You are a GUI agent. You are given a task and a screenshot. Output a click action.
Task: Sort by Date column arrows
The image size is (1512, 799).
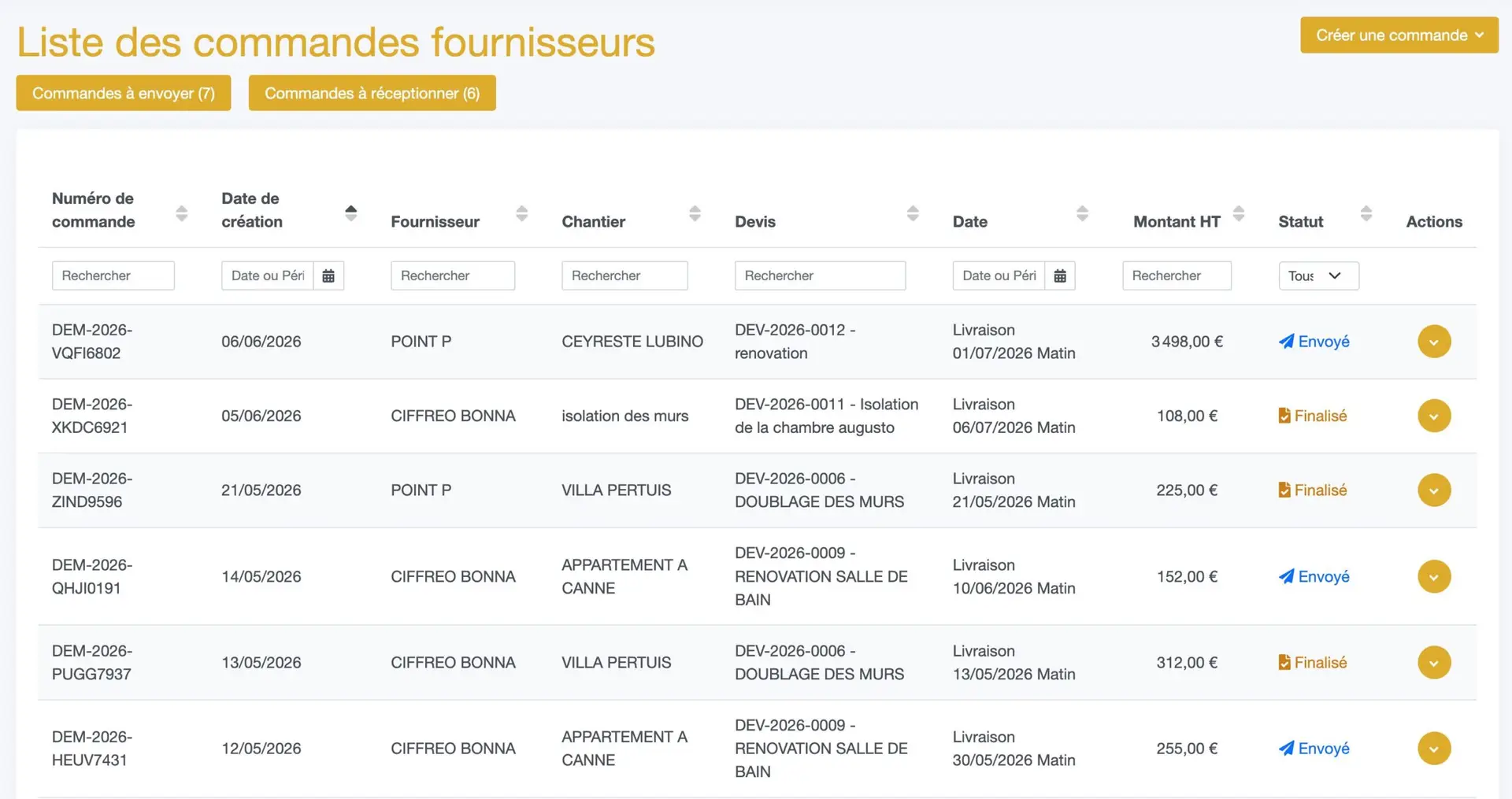pyautogui.click(x=1082, y=213)
